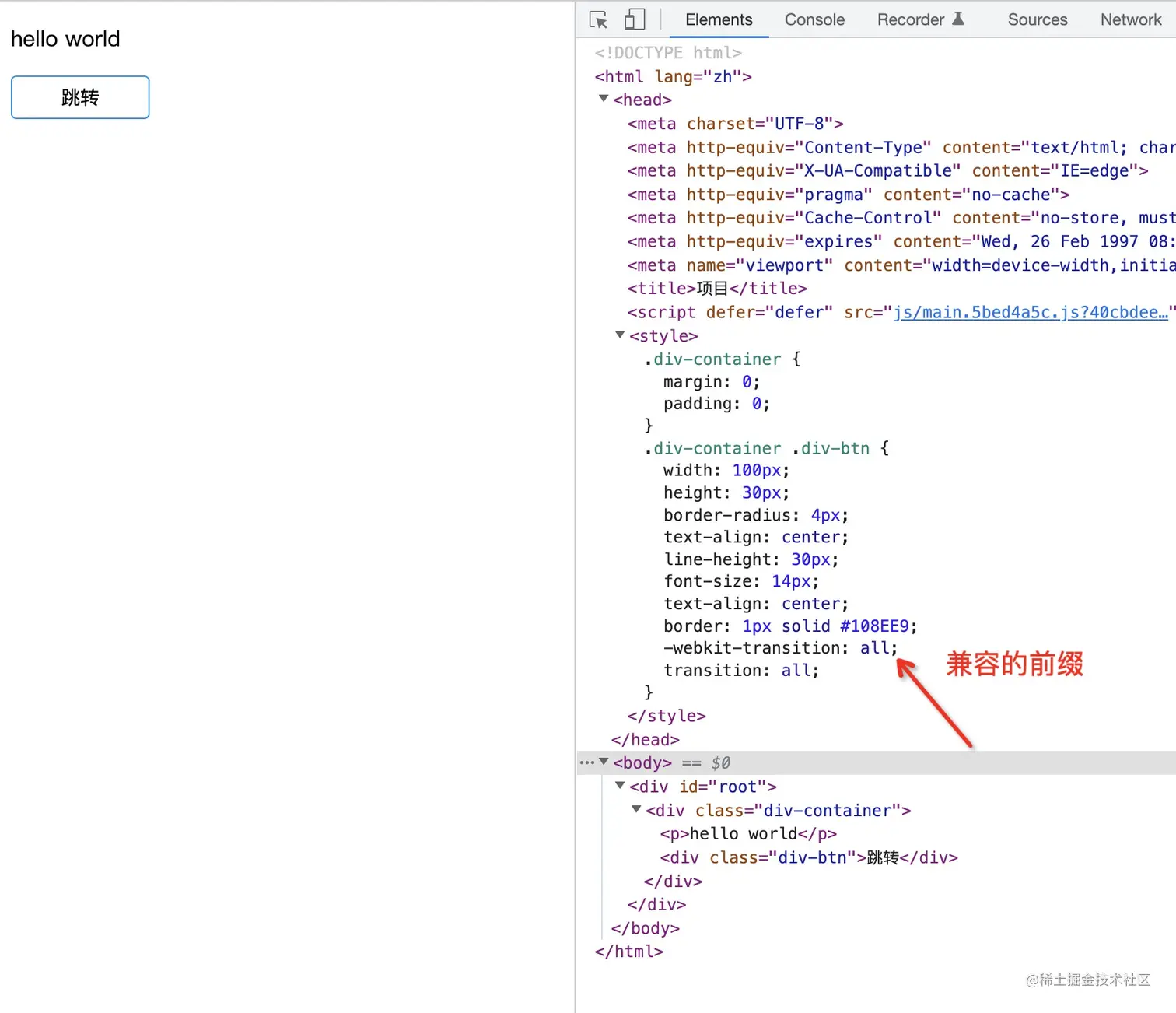1176x1013 pixels.
Task: Select the html lang="zh" node
Action: (x=674, y=76)
